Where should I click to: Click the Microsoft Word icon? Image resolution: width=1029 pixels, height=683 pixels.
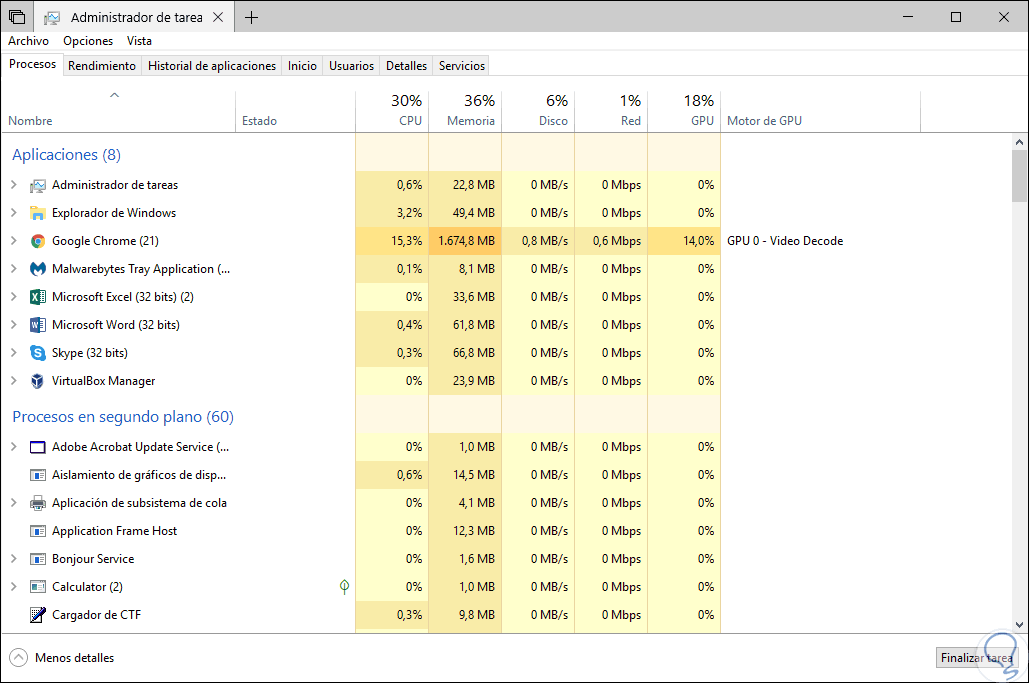point(38,325)
